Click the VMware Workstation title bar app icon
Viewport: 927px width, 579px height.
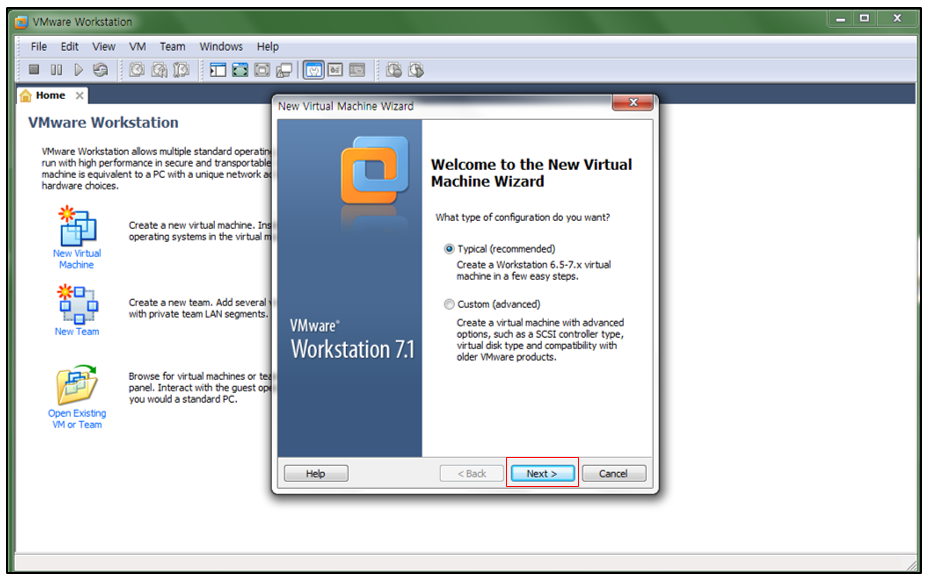pyautogui.click(x=22, y=22)
